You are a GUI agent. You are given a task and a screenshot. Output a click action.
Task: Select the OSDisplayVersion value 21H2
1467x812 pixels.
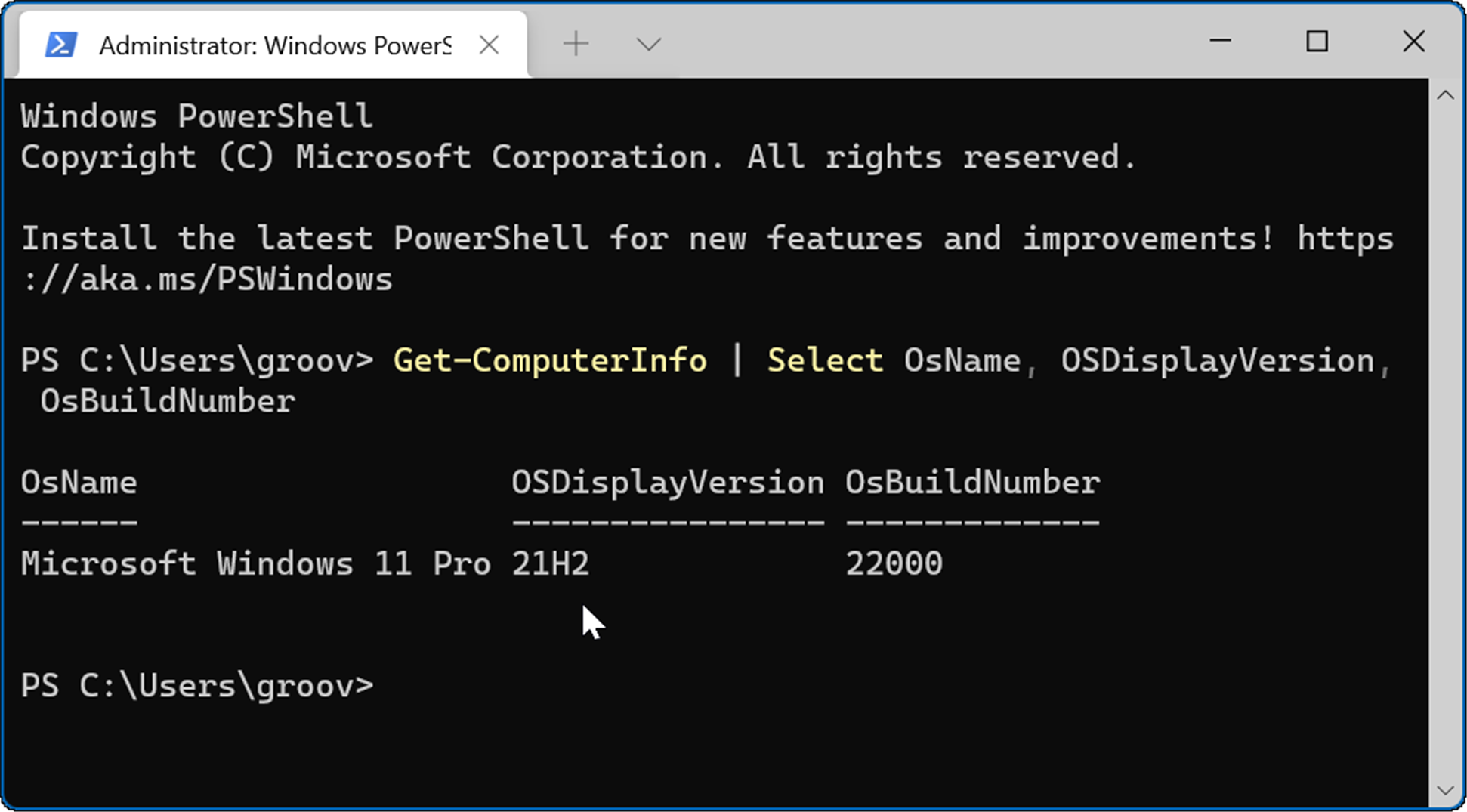tap(549, 563)
